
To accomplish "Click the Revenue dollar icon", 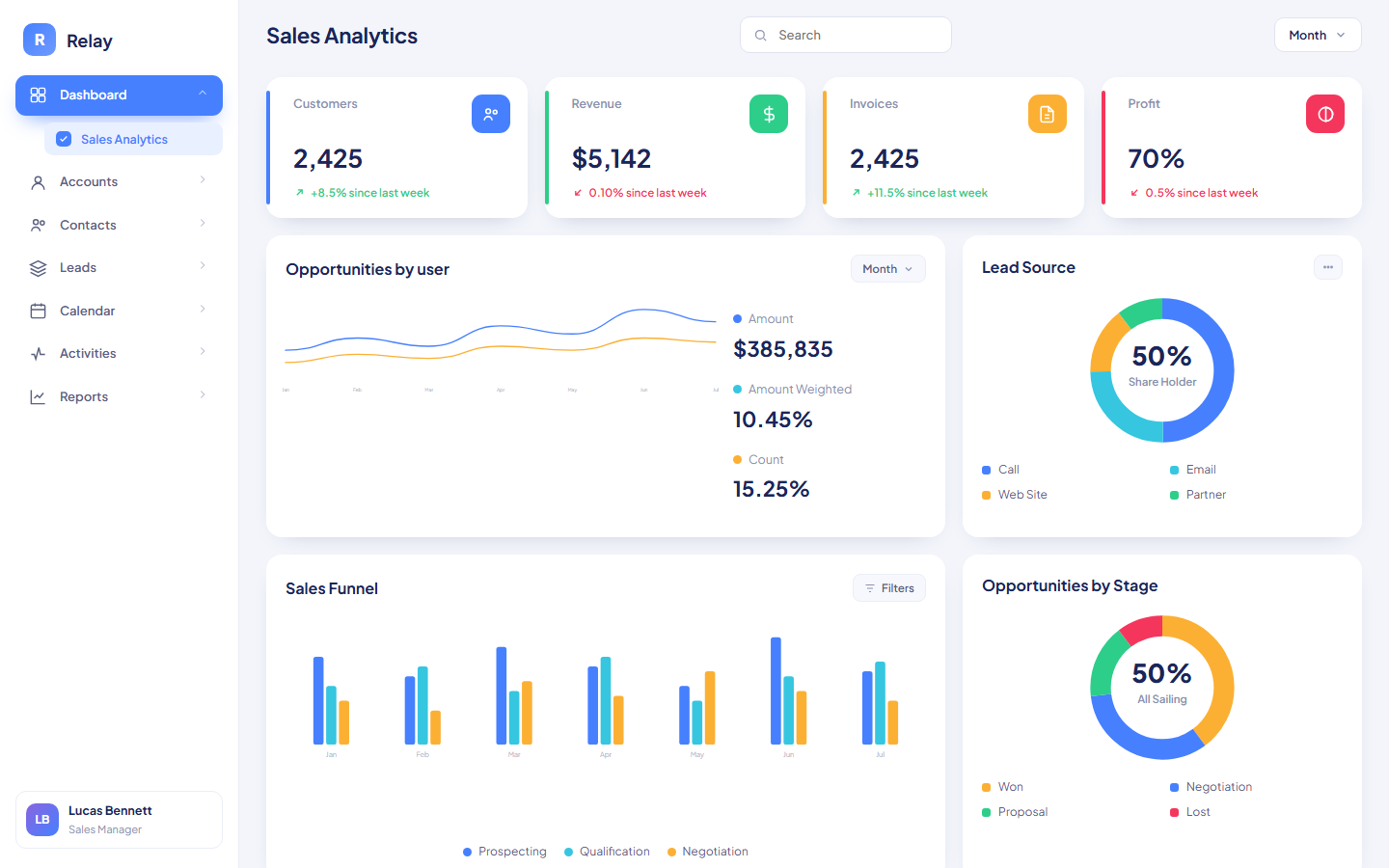I will [769, 114].
